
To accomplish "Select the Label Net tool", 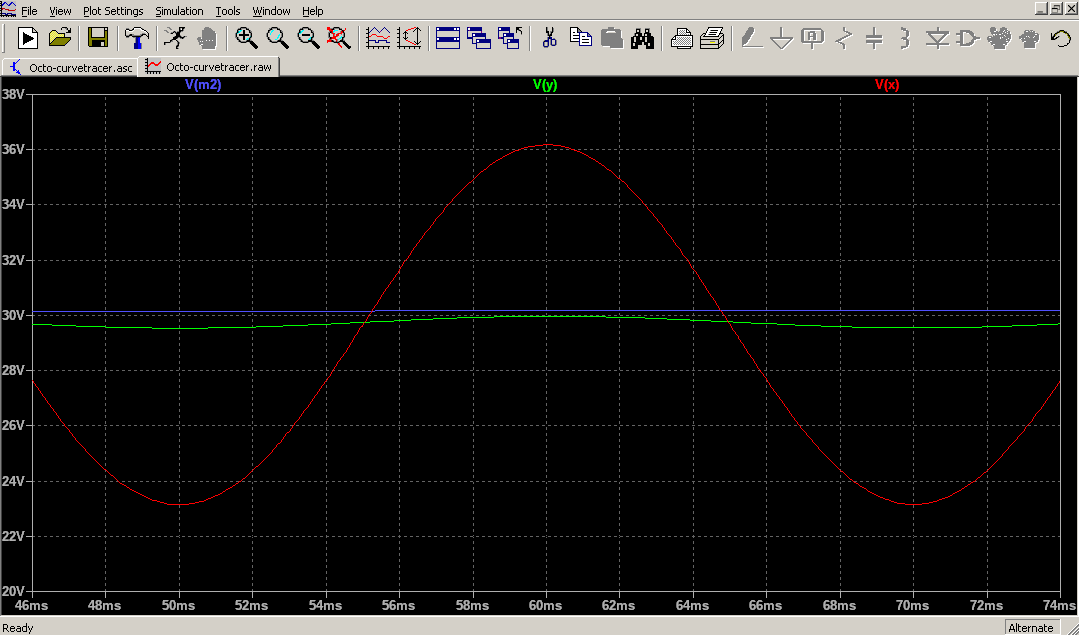I will tap(813, 38).
